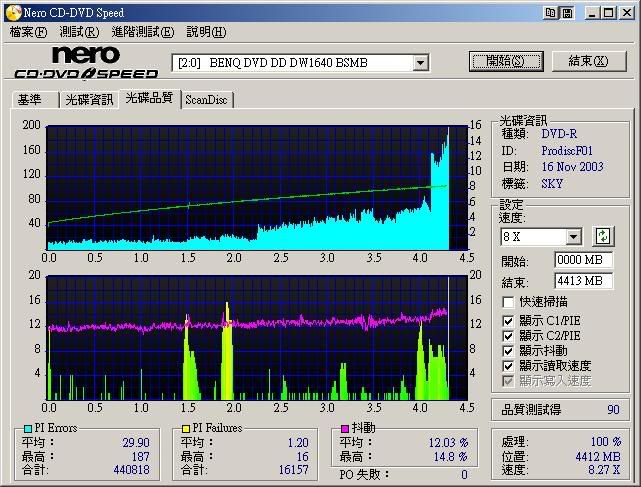This screenshot has width=641, height=487.
Task: Click the PO 失敗 value 0
Action: 464,475
